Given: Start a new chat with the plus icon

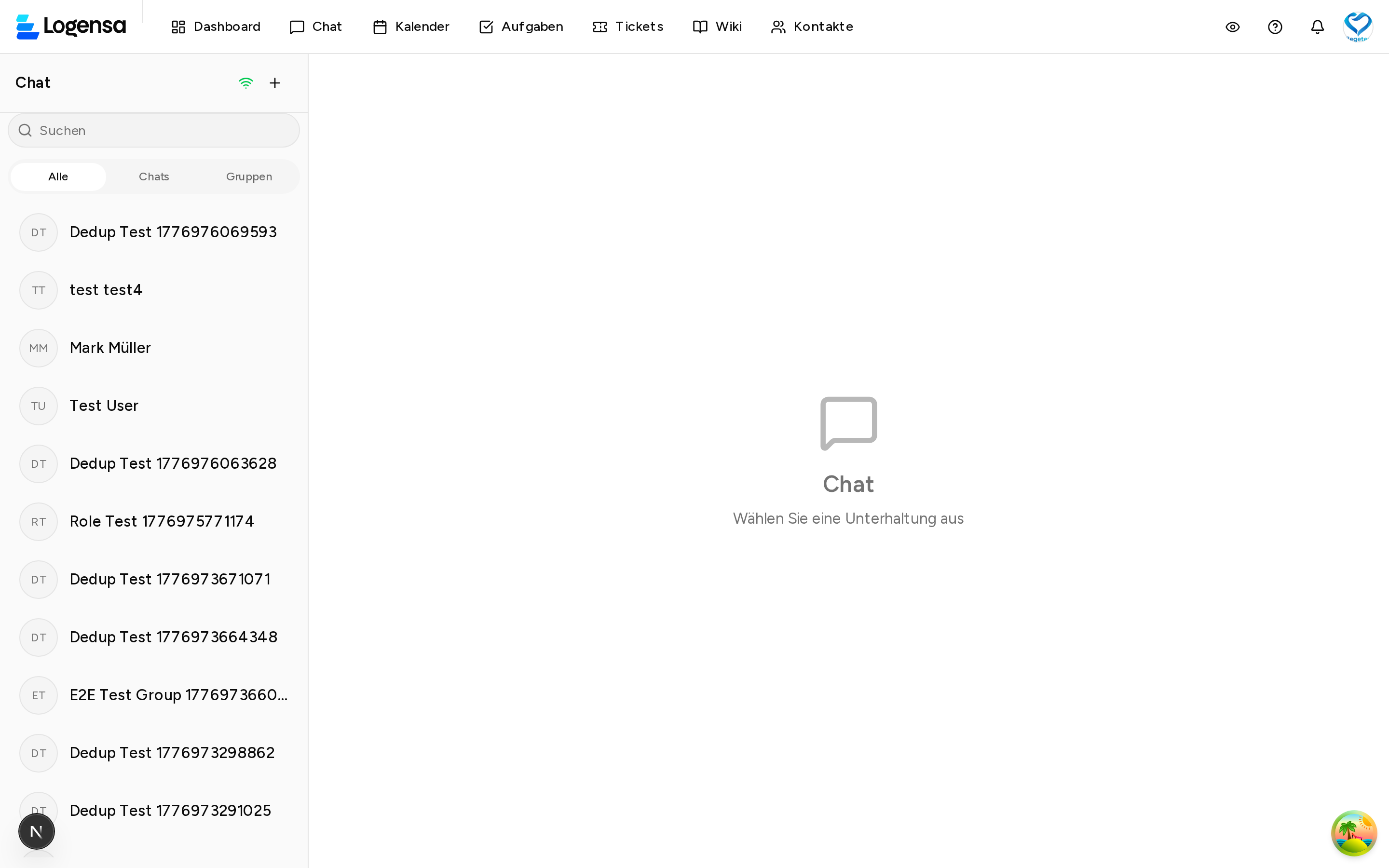Looking at the screenshot, I should tap(275, 82).
